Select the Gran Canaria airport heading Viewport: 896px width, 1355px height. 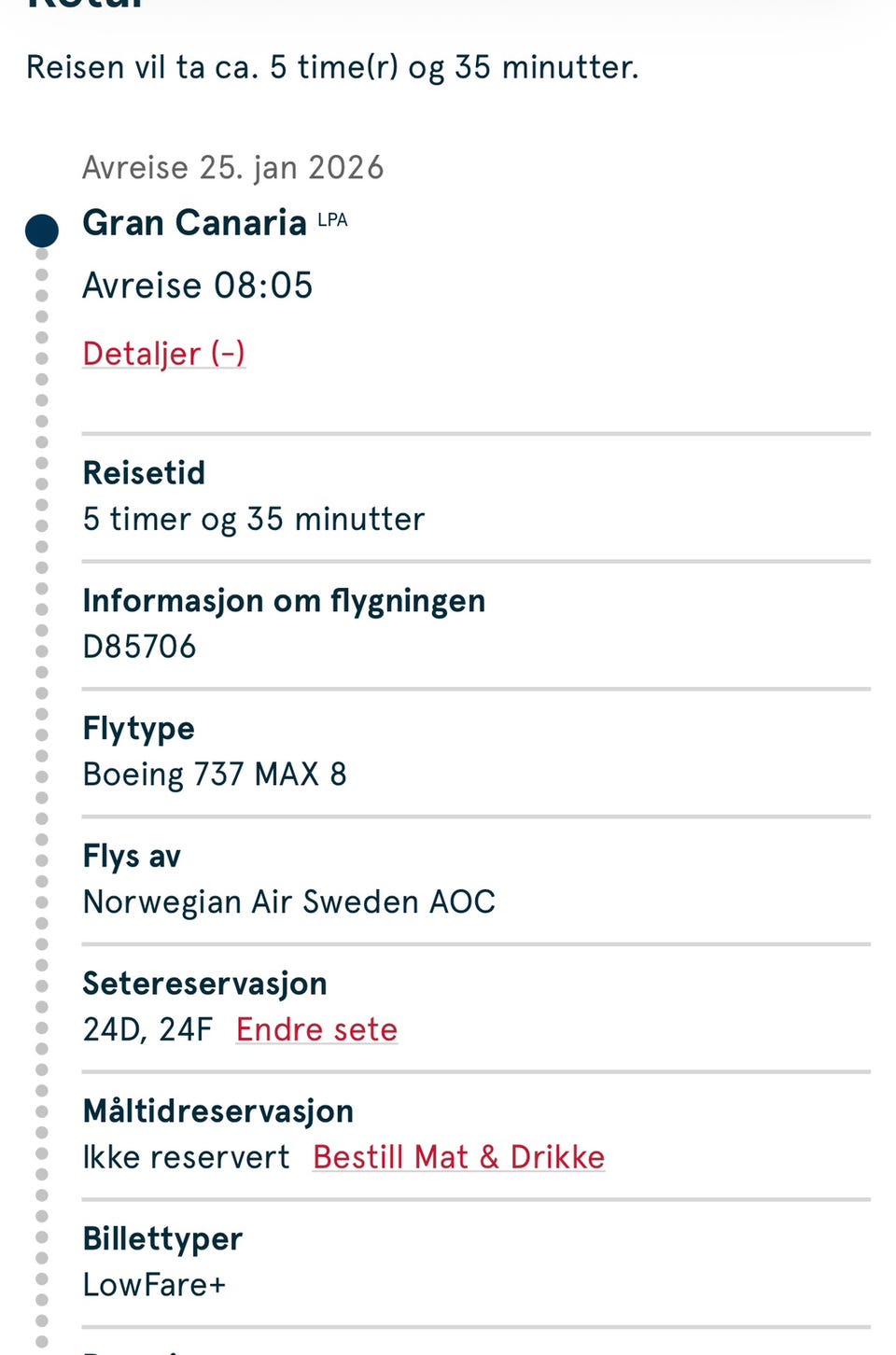click(194, 223)
